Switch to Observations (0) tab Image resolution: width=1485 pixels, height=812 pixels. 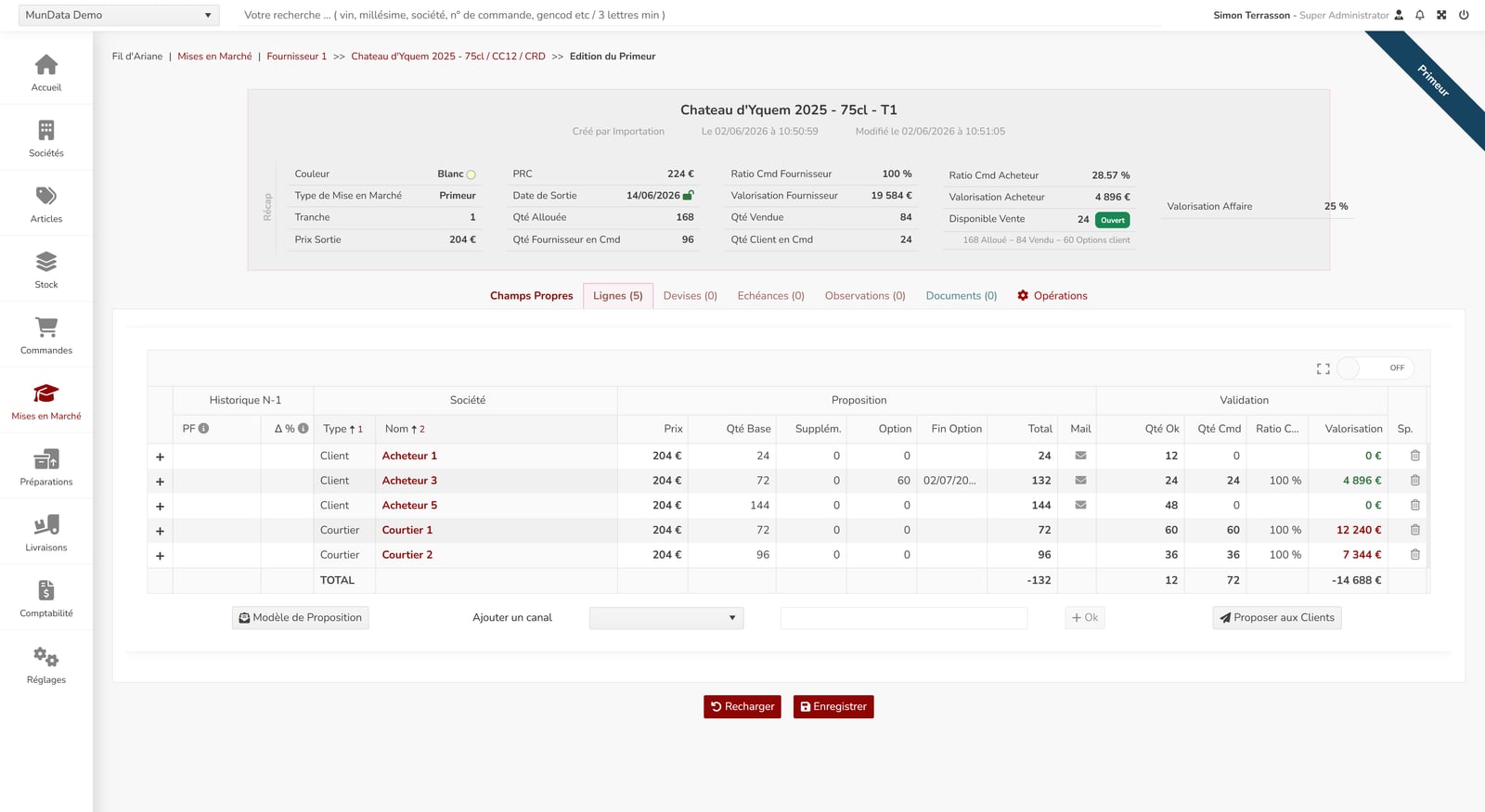click(x=865, y=296)
